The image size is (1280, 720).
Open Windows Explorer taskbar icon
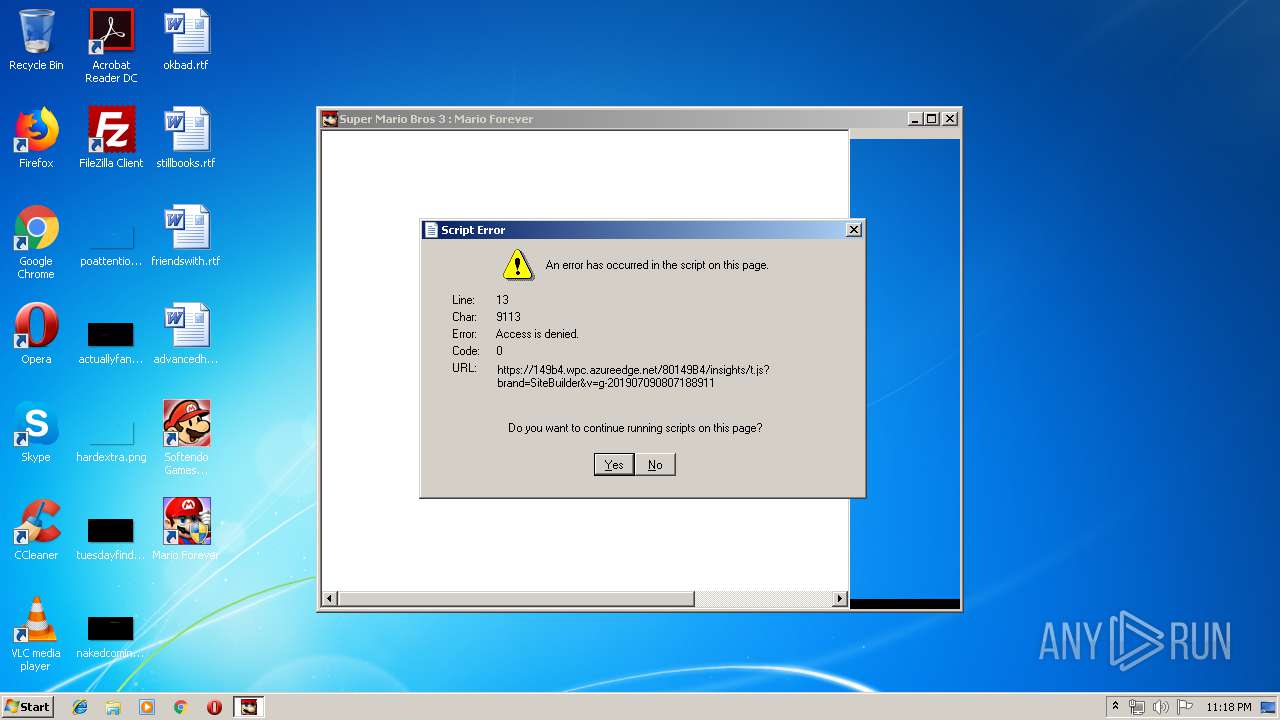113,707
